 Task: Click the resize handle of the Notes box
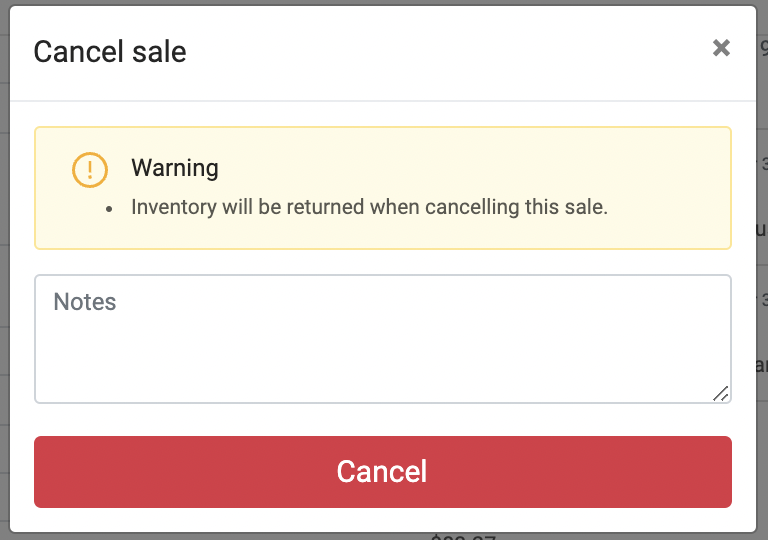[721, 394]
